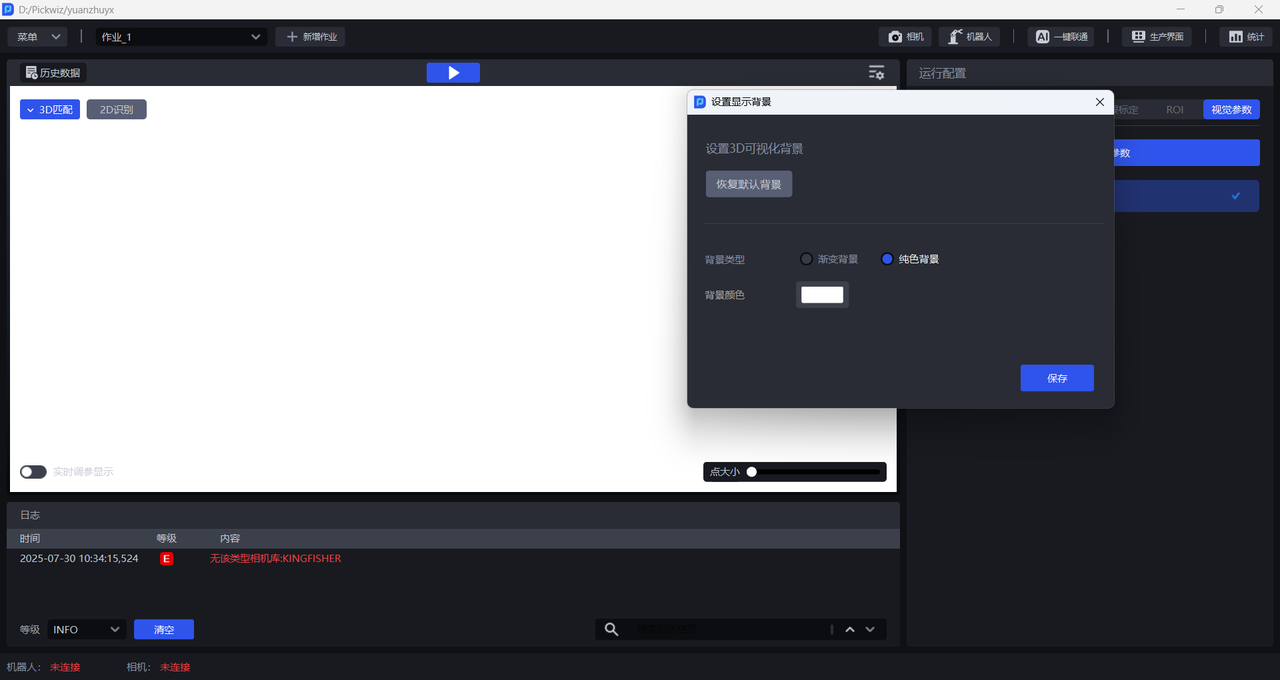Click the 保存 save button
The height and width of the screenshot is (680, 1280).
pos(1056,378)
